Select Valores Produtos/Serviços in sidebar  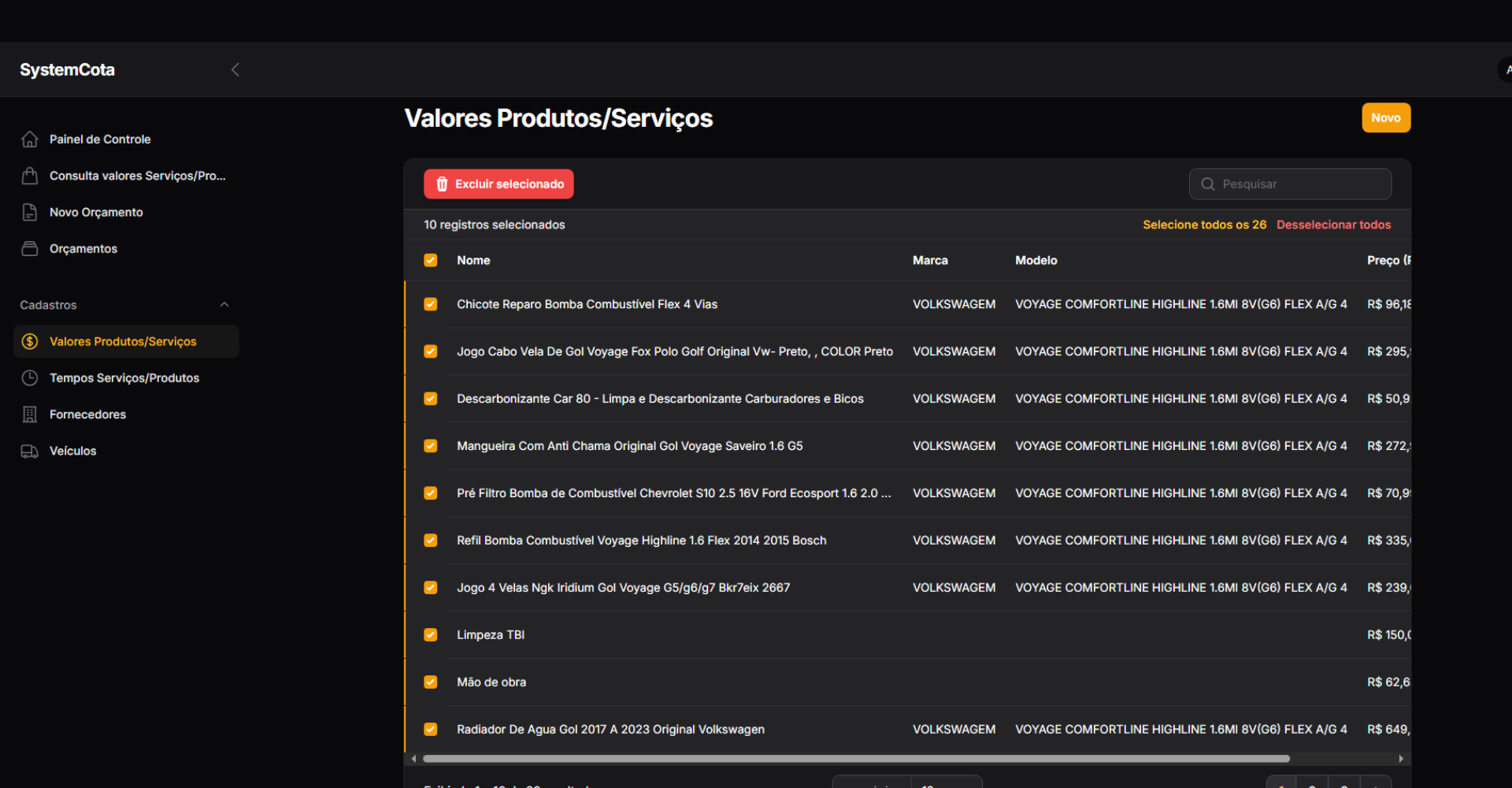click(x=126, y=341)
